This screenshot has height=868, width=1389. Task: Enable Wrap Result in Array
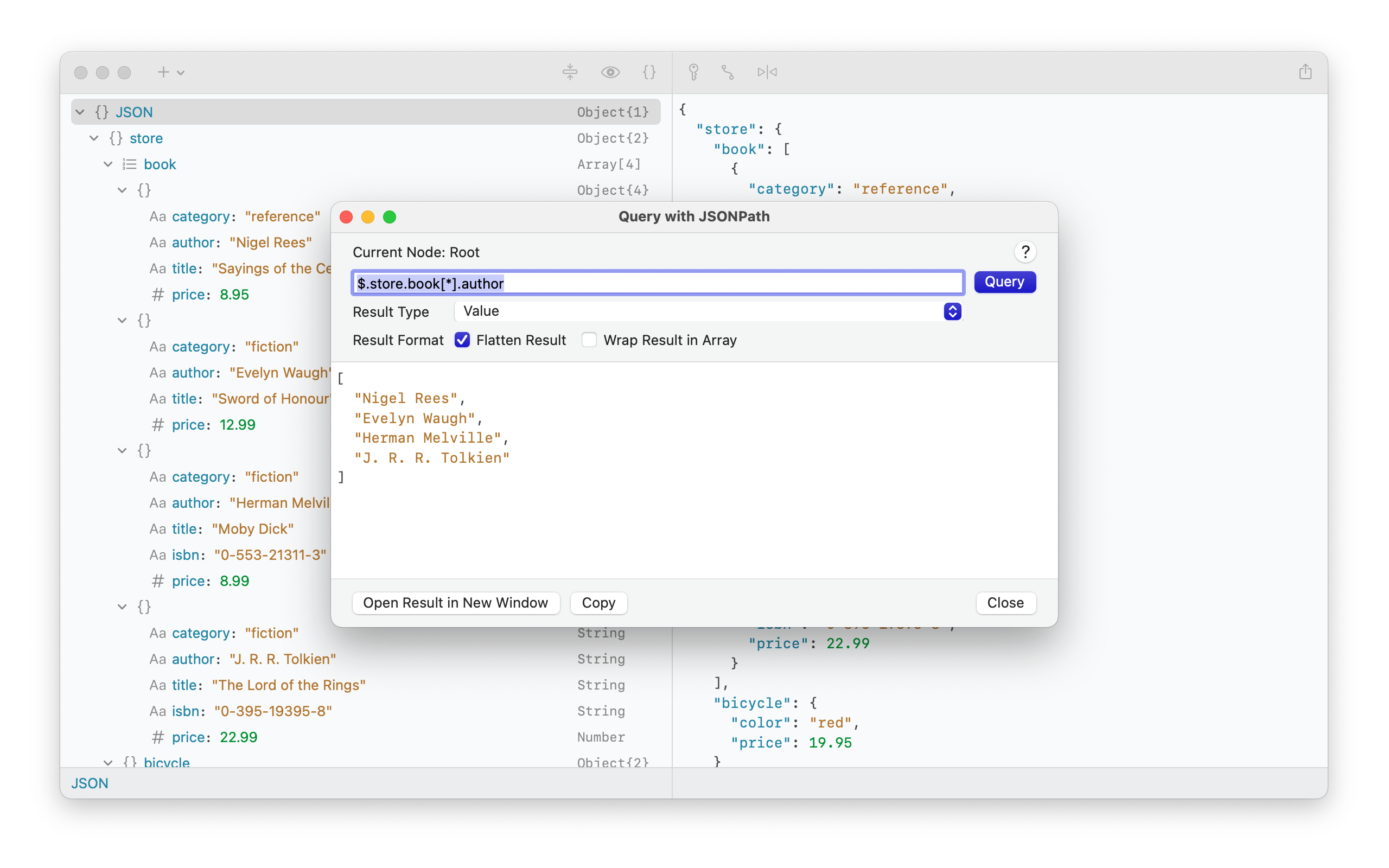click(x=589, y=340)
